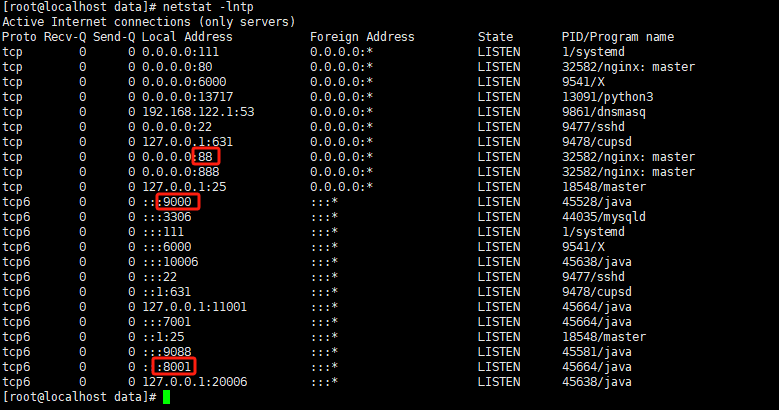Click the 'netstat -lntp' command text
This screenshot has width=779, height=410.
click(x=198, y=6)
